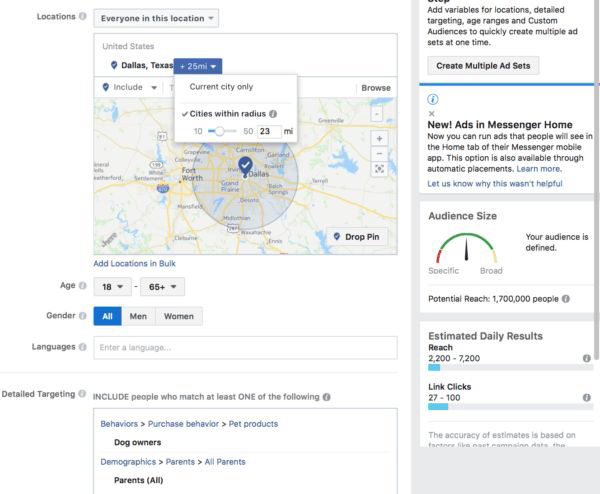Zoom out on the map

coord(379,153)
